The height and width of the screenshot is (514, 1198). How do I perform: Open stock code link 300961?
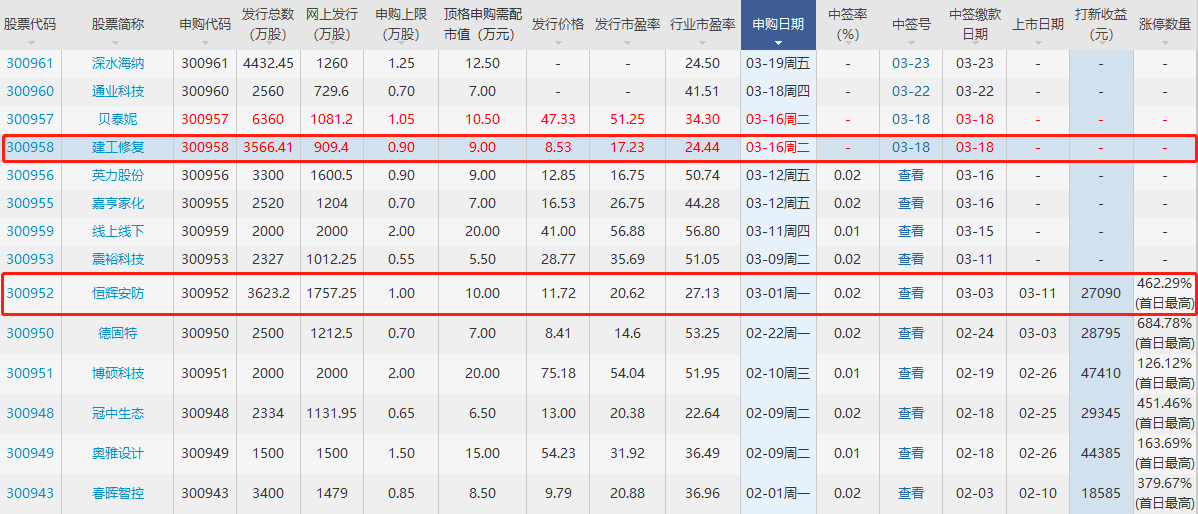pyautogui.click(x=30, y=63)
